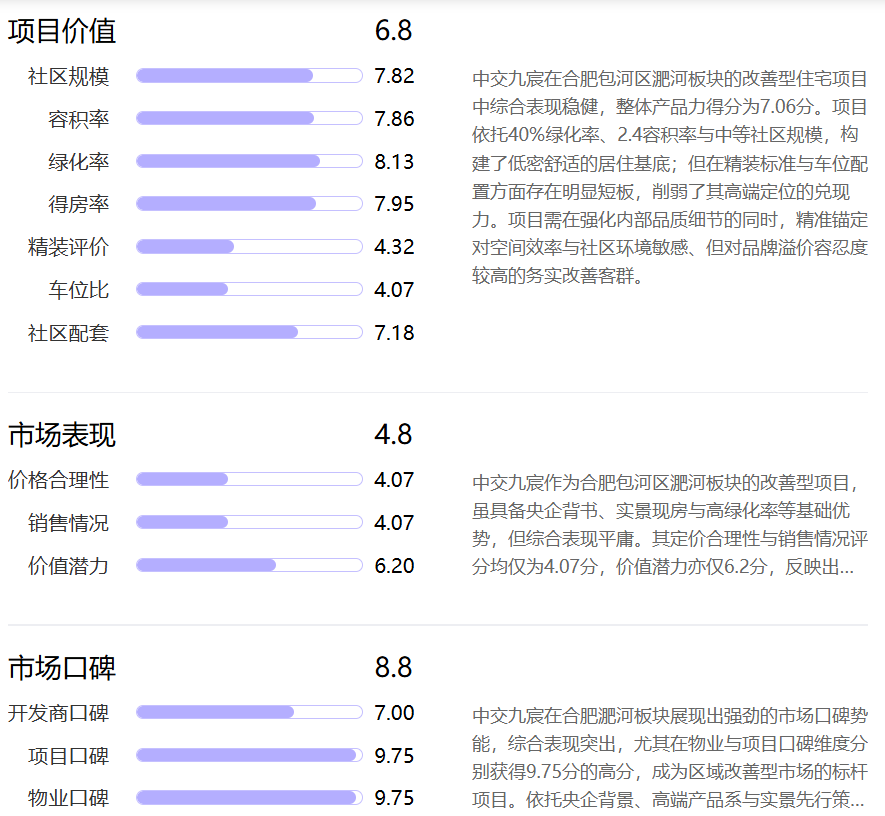This screenshot has height=816, width=885.
Task: Click the 社区规模 label
Action: 68,76
